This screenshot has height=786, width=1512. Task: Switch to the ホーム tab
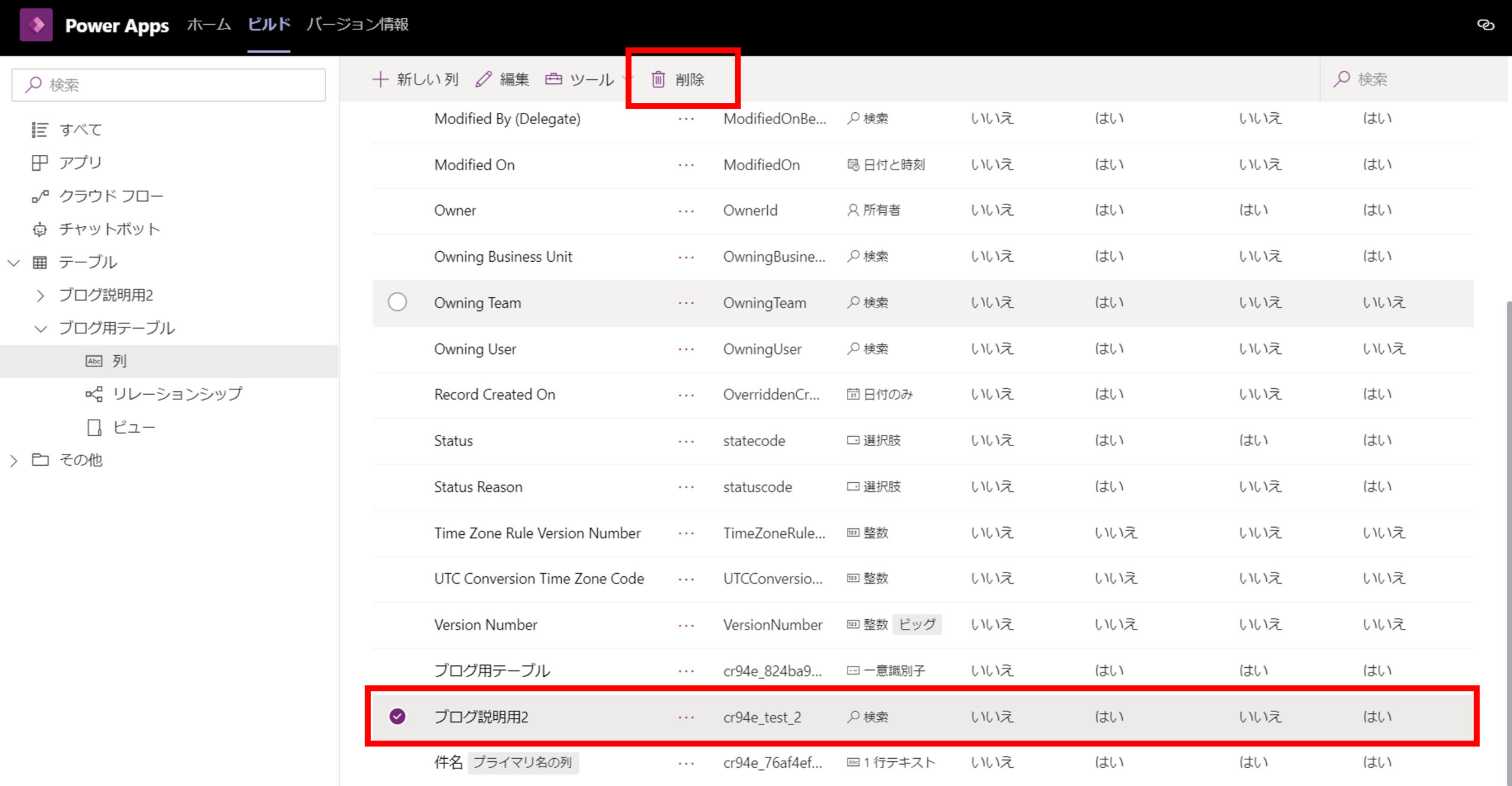[x=208, y=25]
